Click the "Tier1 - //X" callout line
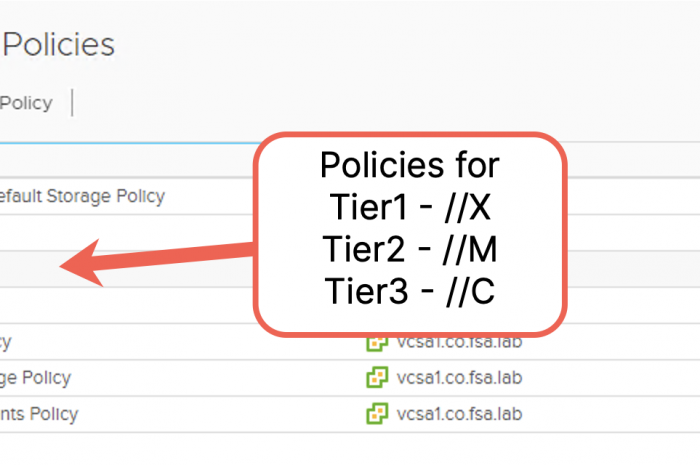700x465 pixels. click(x=410, y=207)
